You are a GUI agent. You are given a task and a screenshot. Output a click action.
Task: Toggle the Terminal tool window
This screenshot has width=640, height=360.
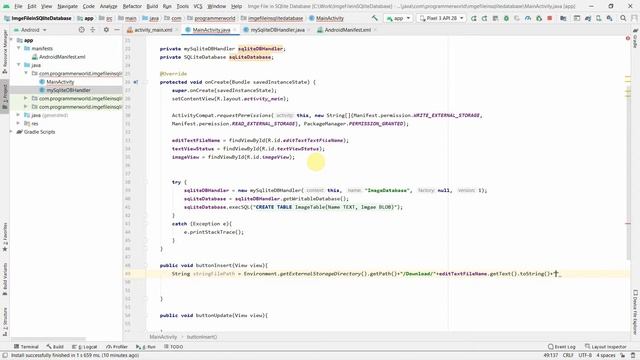(x=26, y=347)
